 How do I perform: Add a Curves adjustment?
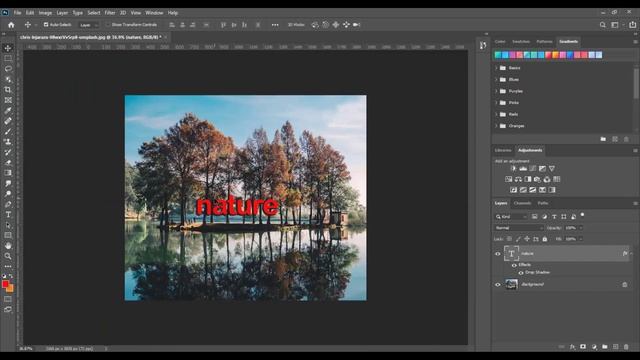click(533, 169)
